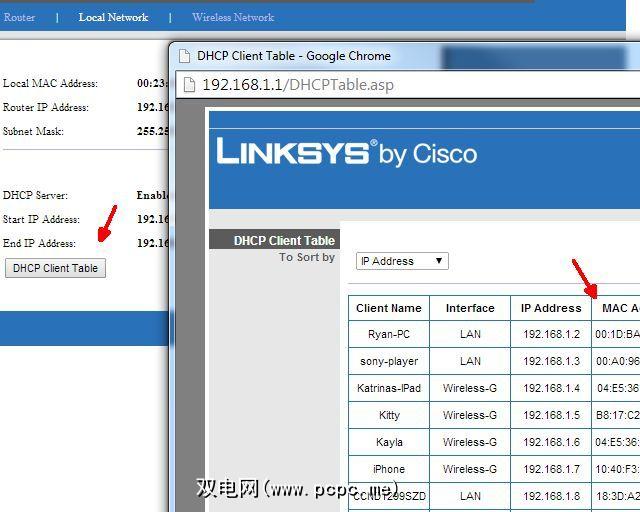Select the sony-player client name cell
Viewport: 640px width, 512px height.
[x=389, y=361]
